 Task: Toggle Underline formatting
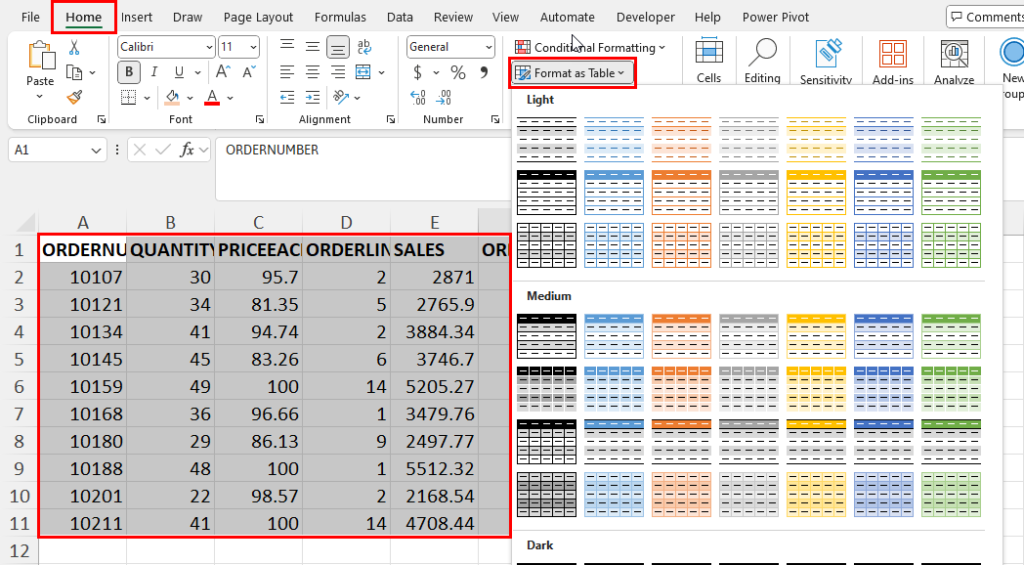(x=178, y=72)
